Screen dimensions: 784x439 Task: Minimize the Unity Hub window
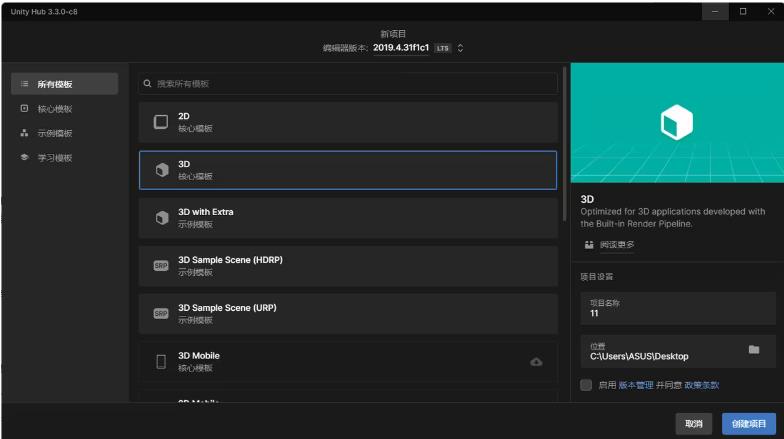[715, 12]
